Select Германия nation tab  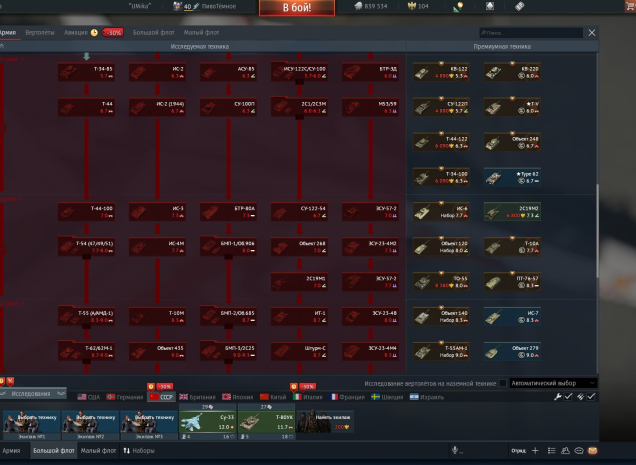(x=125, y=397)
